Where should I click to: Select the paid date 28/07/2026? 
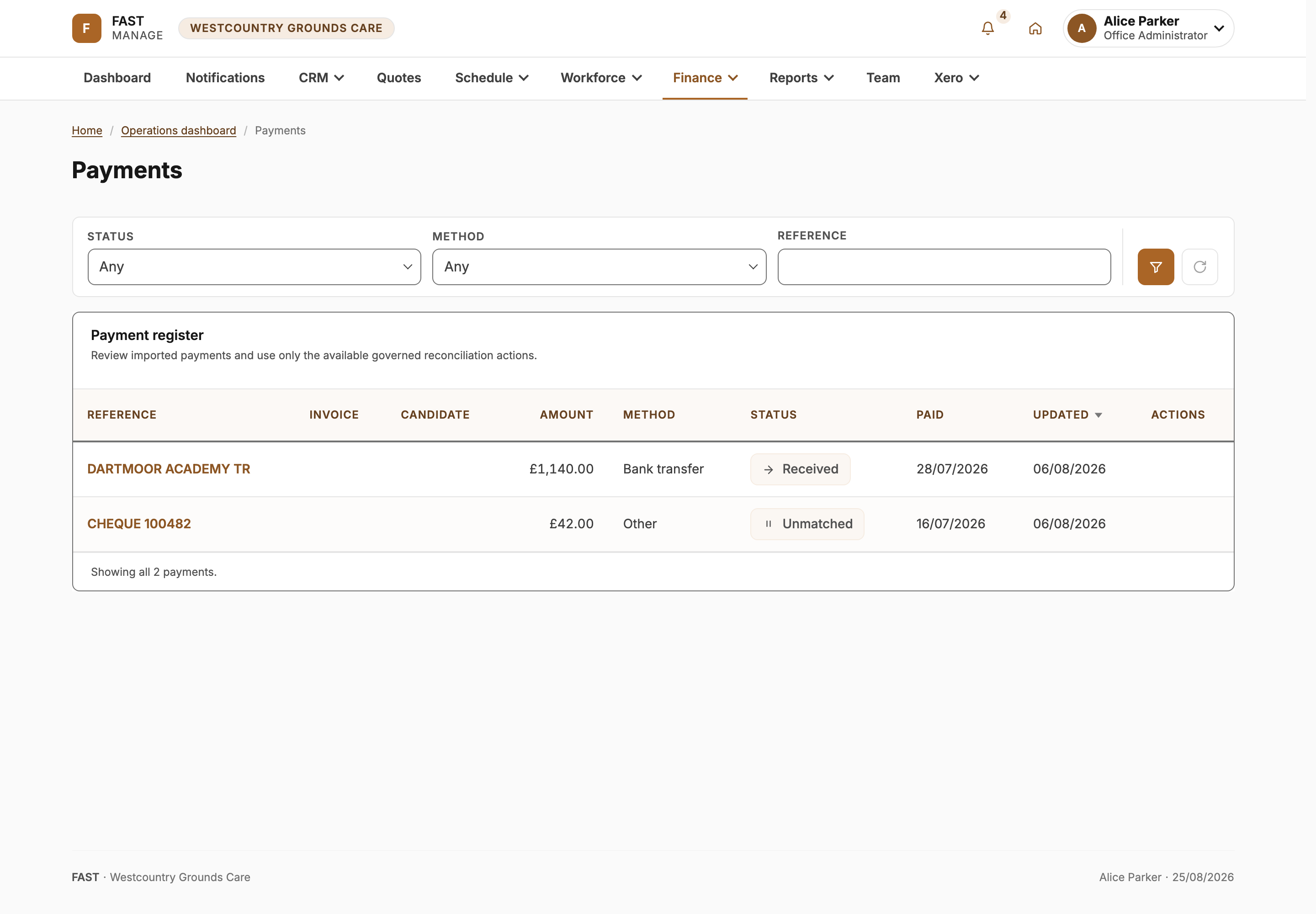tap(952, 469)
